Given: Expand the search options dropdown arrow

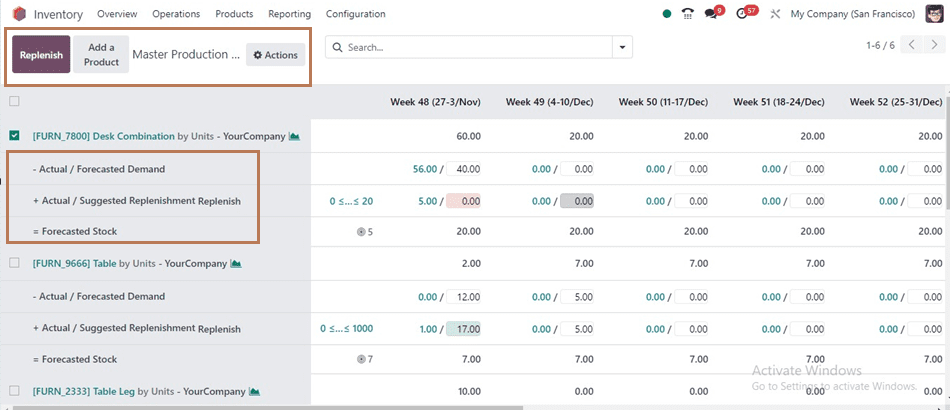Looking at the screenshot, I should tap(622, 47).
